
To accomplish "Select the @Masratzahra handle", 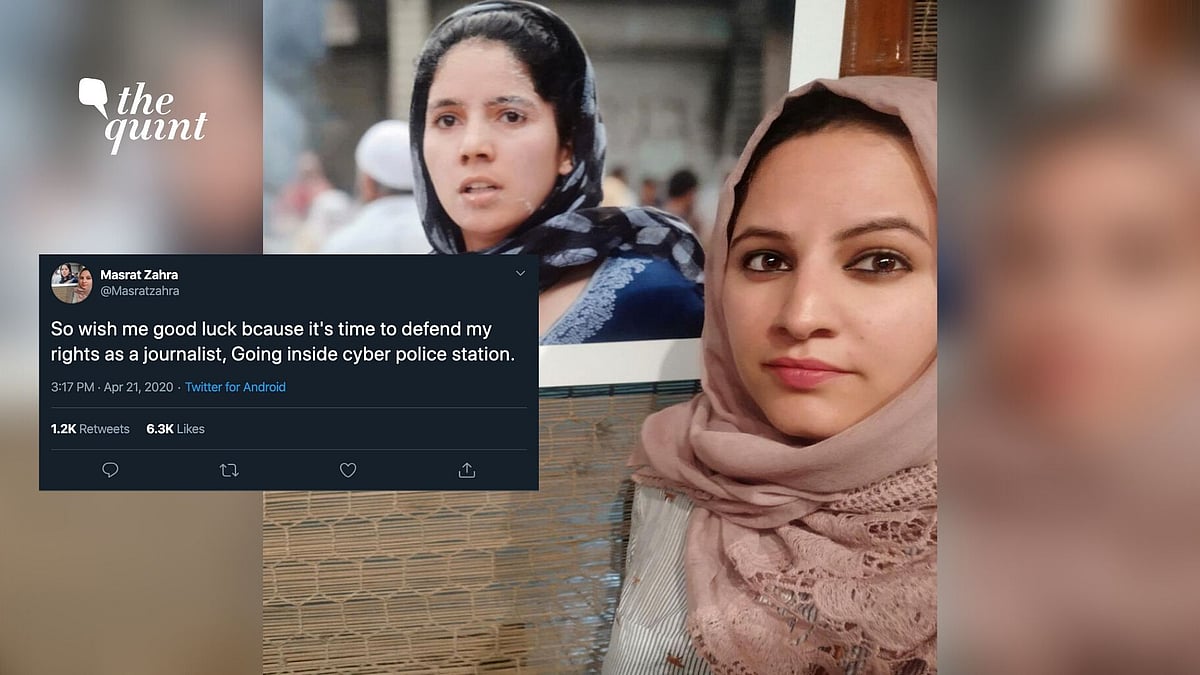I will point(140,291).
